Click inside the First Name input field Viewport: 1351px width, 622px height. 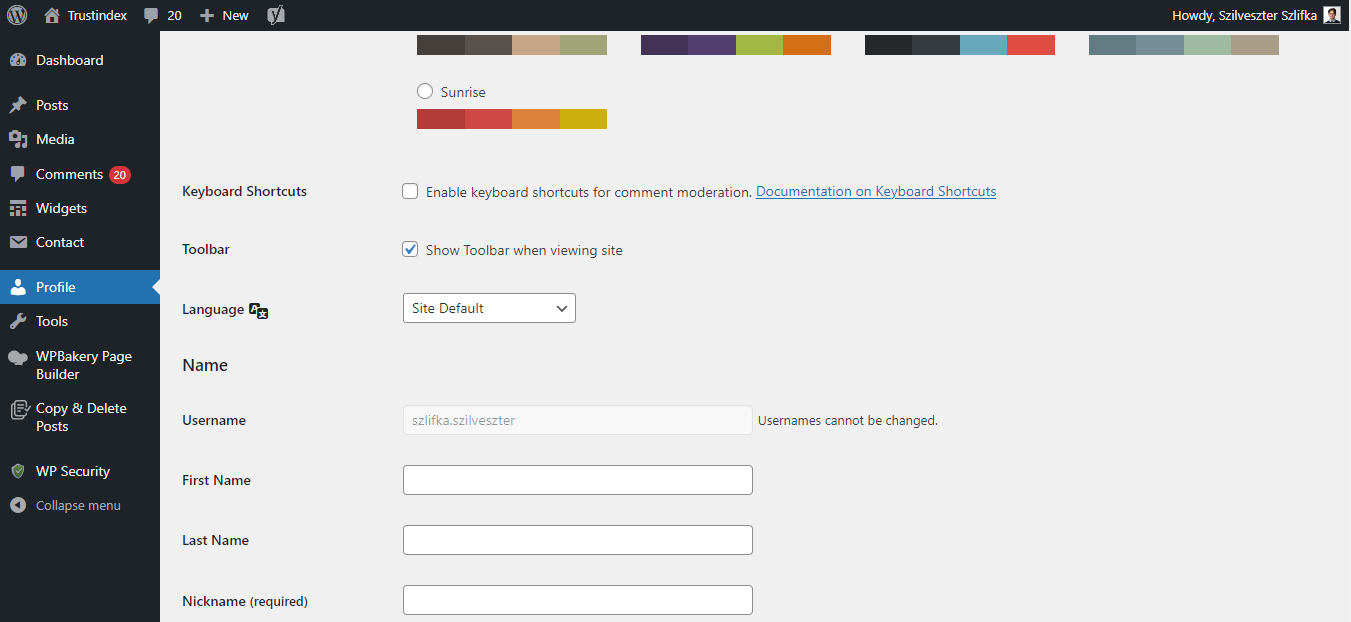click(577, 480)
